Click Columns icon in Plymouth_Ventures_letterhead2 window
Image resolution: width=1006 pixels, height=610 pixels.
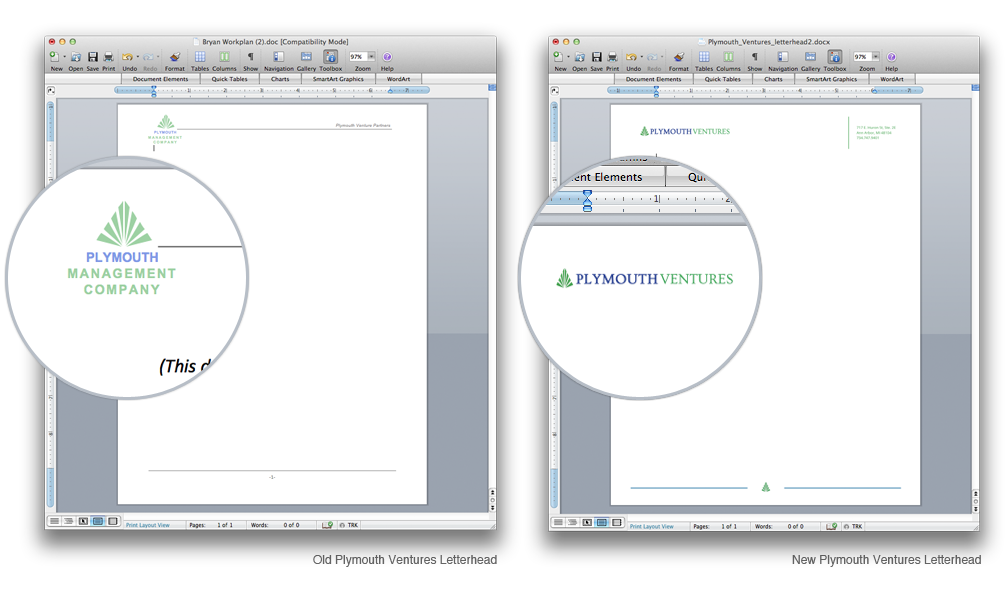(728, 57)
